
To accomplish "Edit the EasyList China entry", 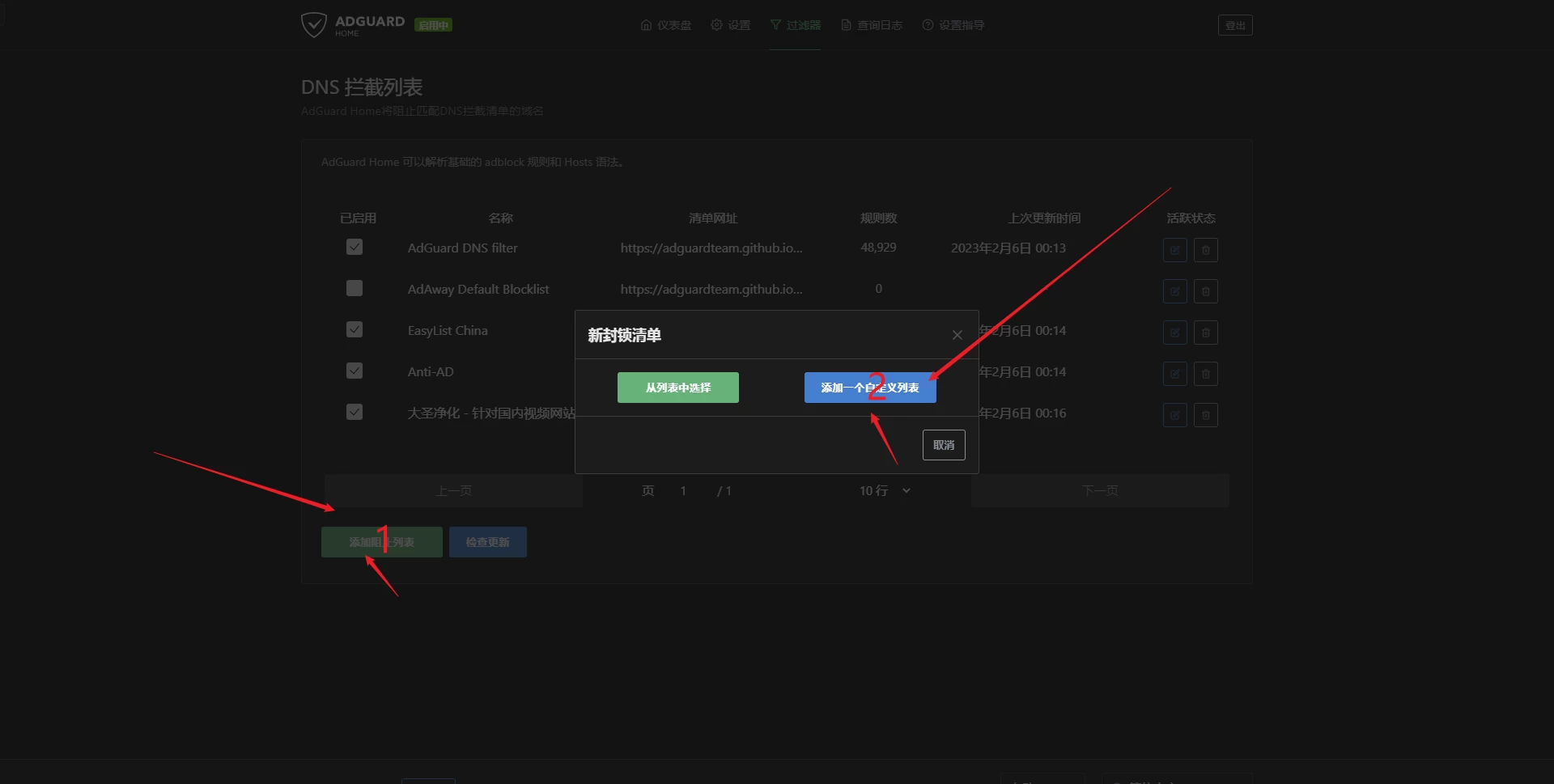I will pyautogui.click(x=1175, y=333).
